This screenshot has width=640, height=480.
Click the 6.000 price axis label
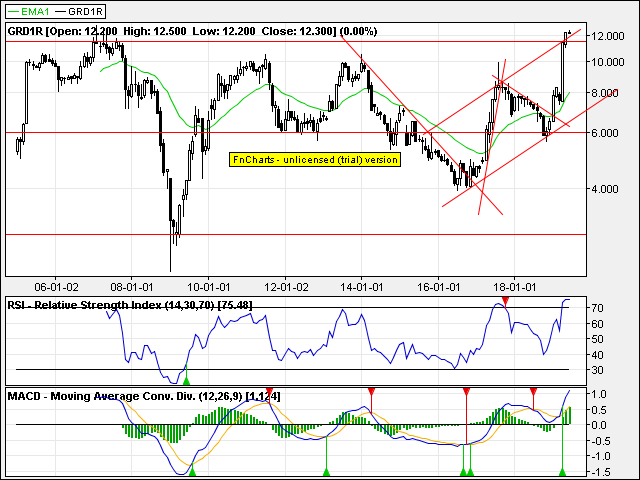point(607,133)
